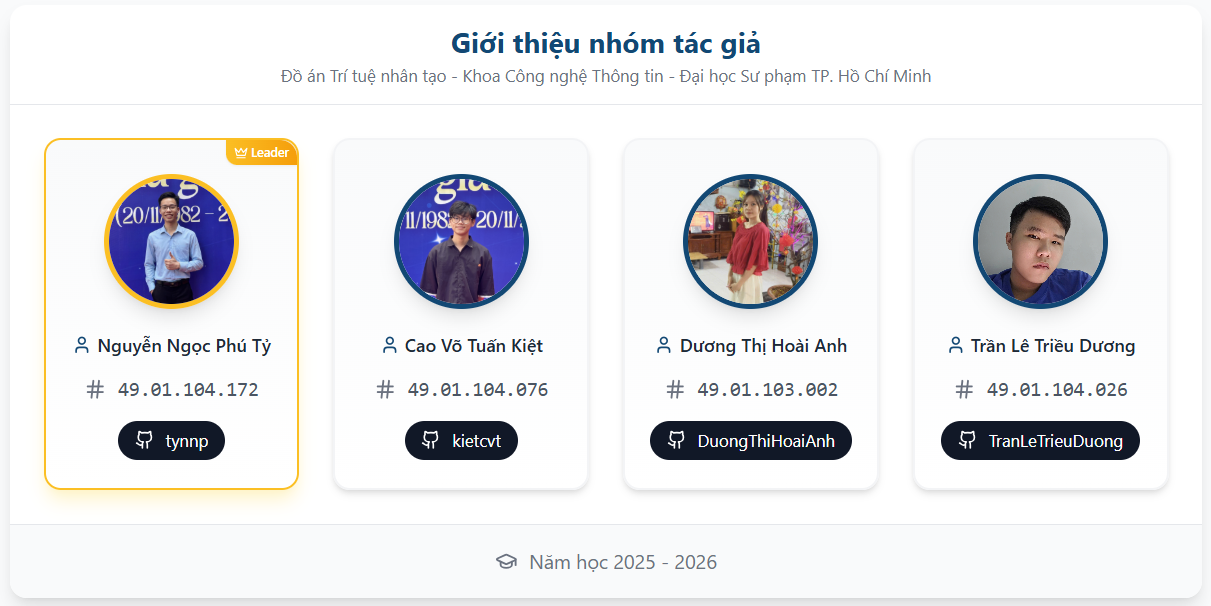Click the 'Giới thiệu nhóm tác giả' heading
The width and height of the screenshot is (1211, 606).
tap(606, 44)
